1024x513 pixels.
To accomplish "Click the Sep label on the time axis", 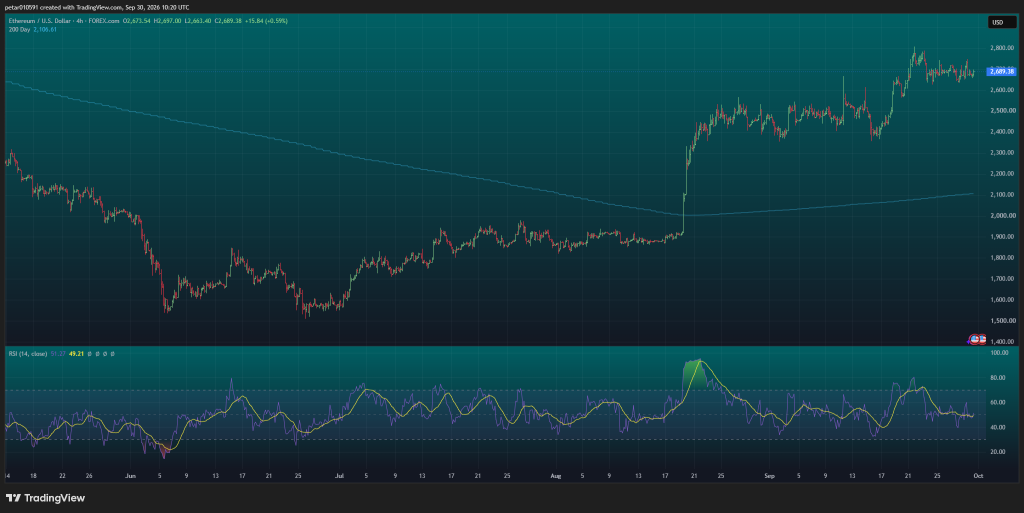I will pyautogui.click(x=769, y=476).
